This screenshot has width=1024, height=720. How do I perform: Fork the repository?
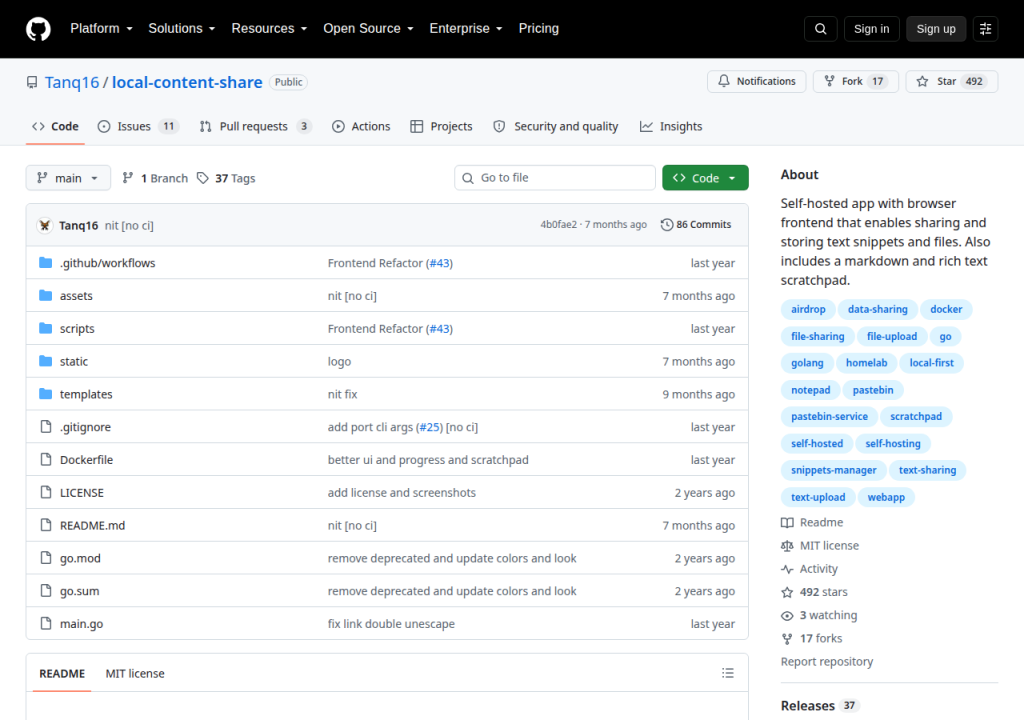tap(856, 81)
